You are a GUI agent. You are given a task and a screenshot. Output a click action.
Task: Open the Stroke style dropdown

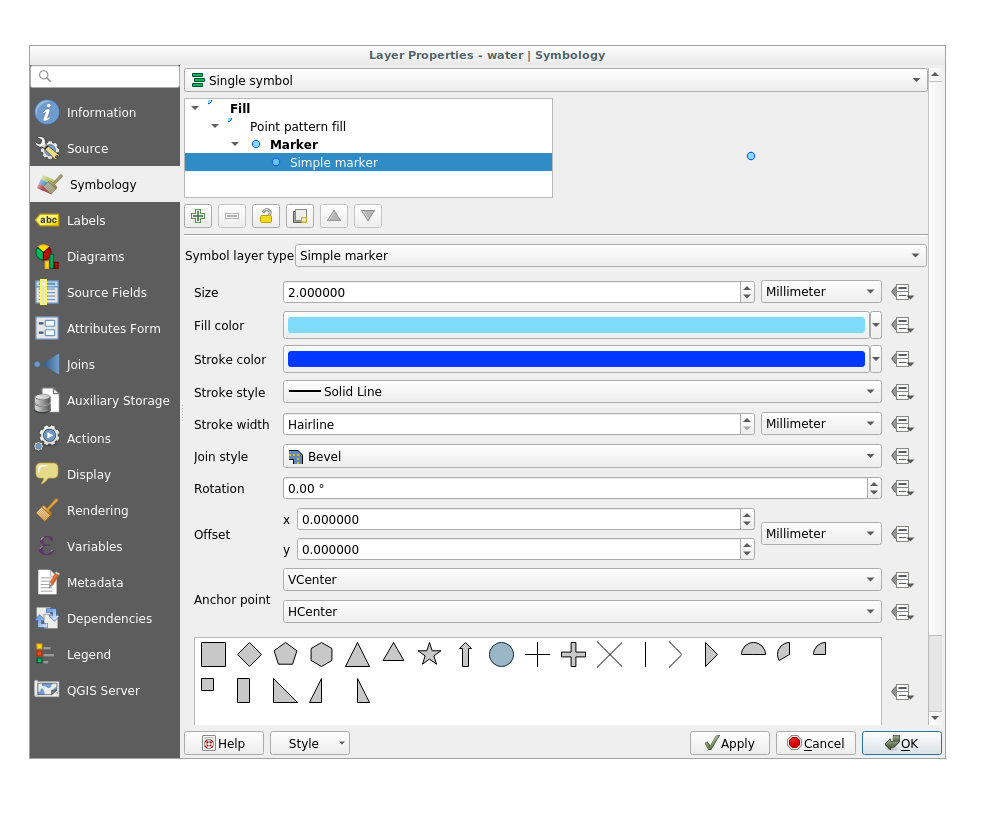coord(581,392)
